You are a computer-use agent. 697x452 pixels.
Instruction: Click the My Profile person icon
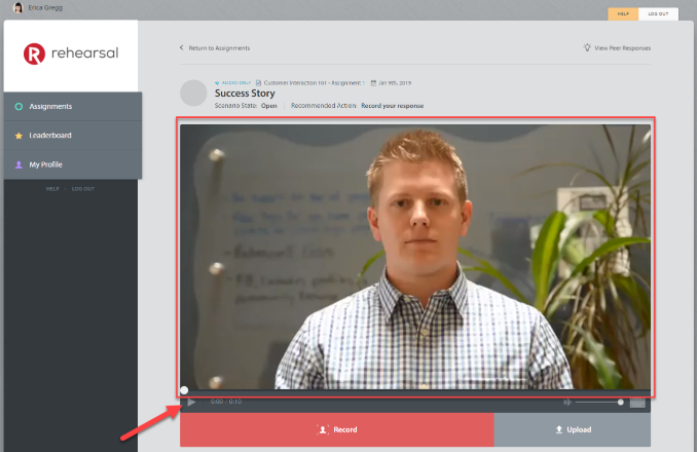[18, 164]
